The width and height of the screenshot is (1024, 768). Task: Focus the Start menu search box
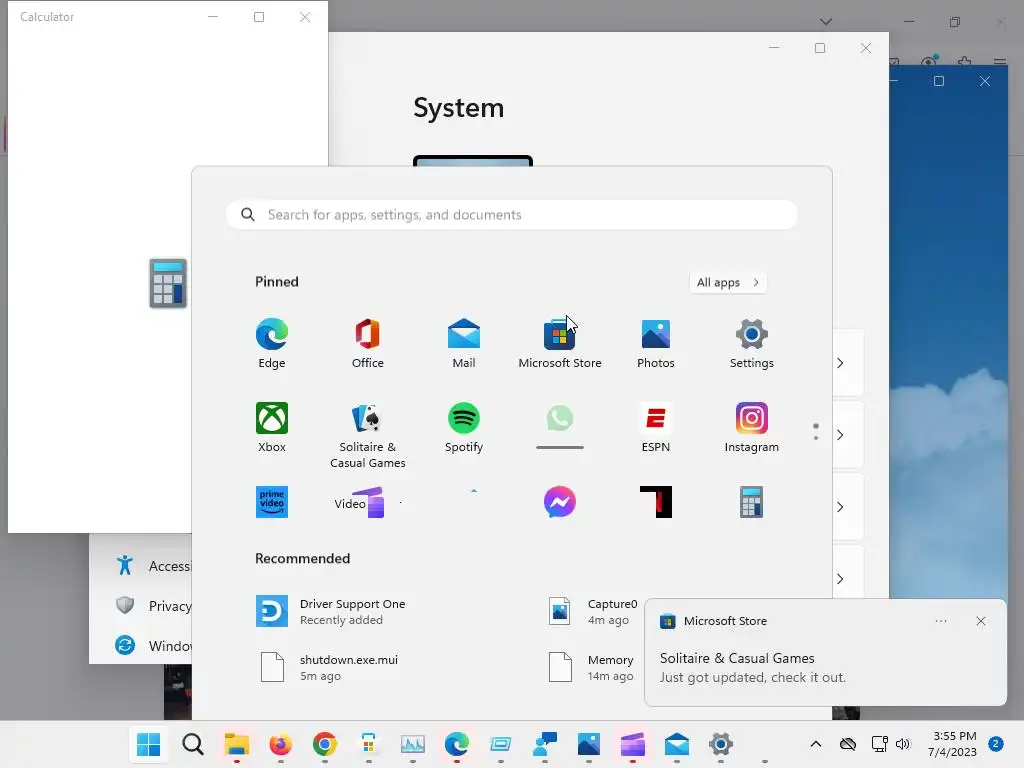click(512, 215)
